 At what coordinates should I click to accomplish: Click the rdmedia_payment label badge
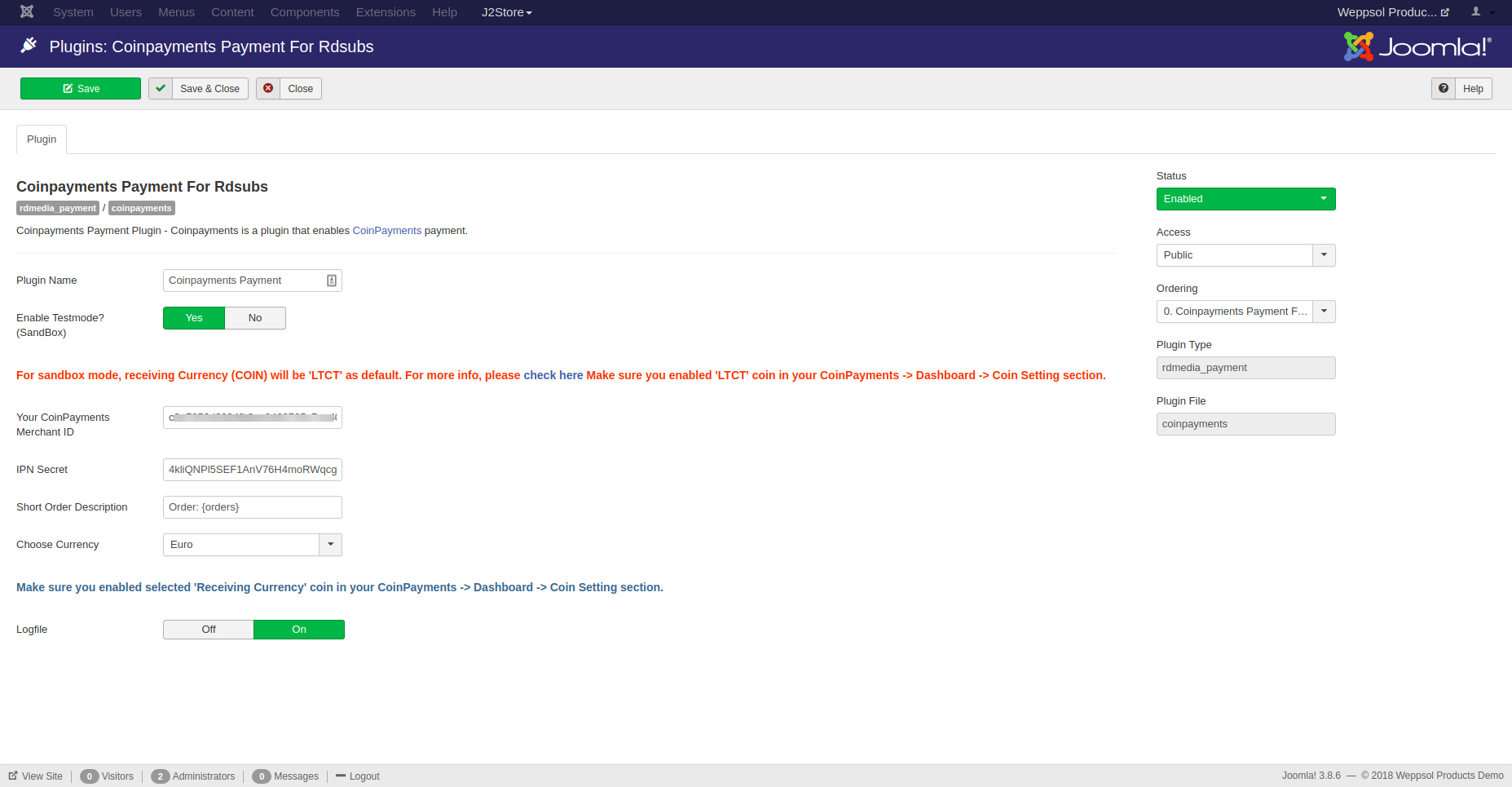coord(58,208)
